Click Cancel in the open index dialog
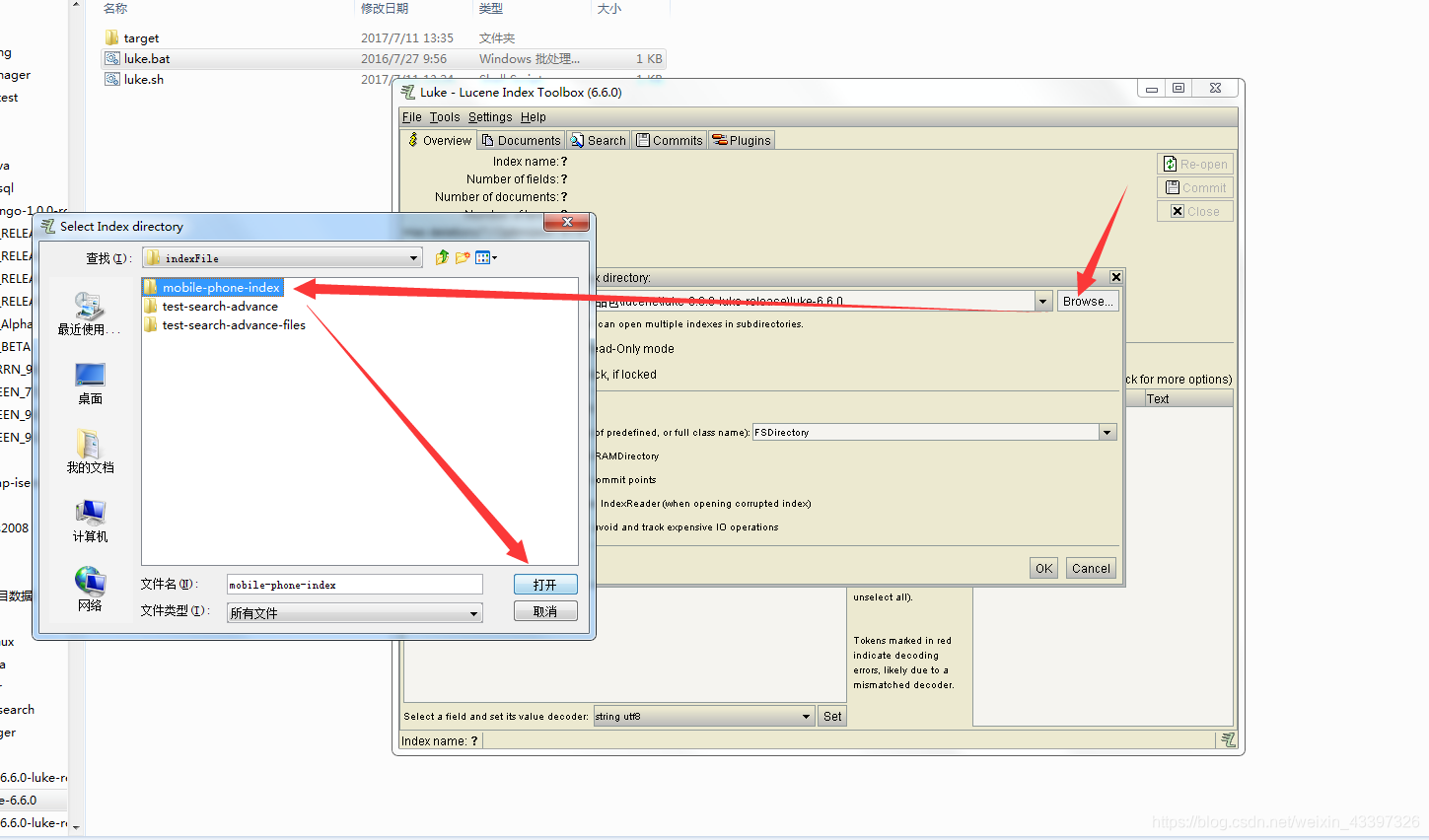This screenshot has height=840, width=1429. 1092,568
